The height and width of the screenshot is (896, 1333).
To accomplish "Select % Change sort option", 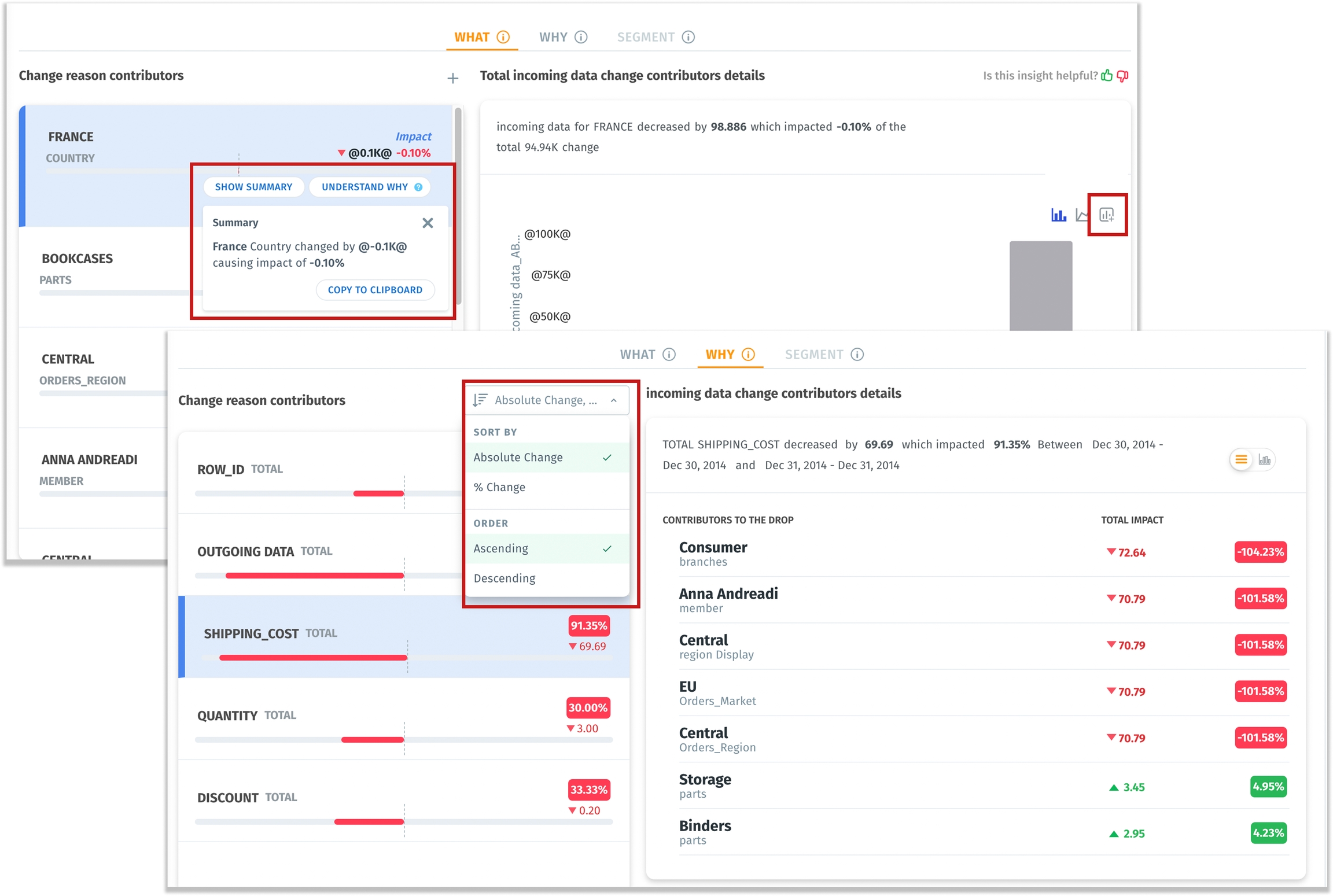I will [x=499, y=488].
